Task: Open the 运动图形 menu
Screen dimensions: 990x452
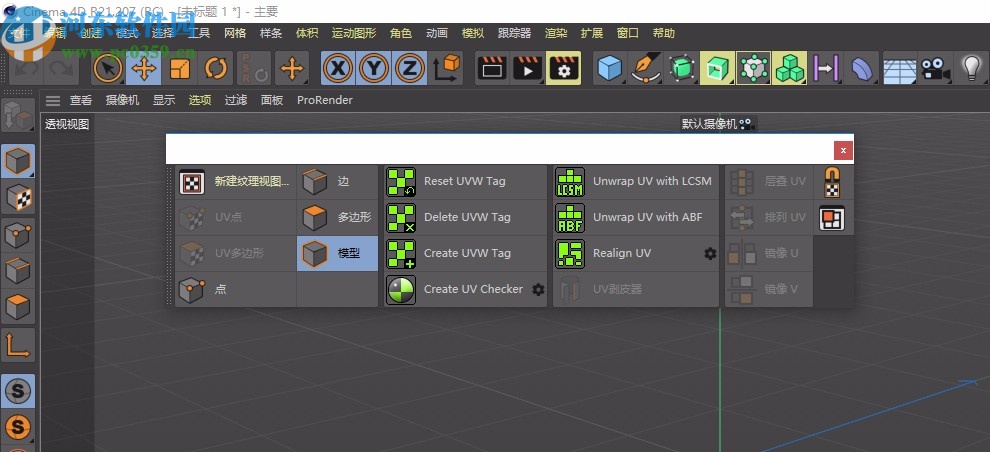Action: pos(354,33)
